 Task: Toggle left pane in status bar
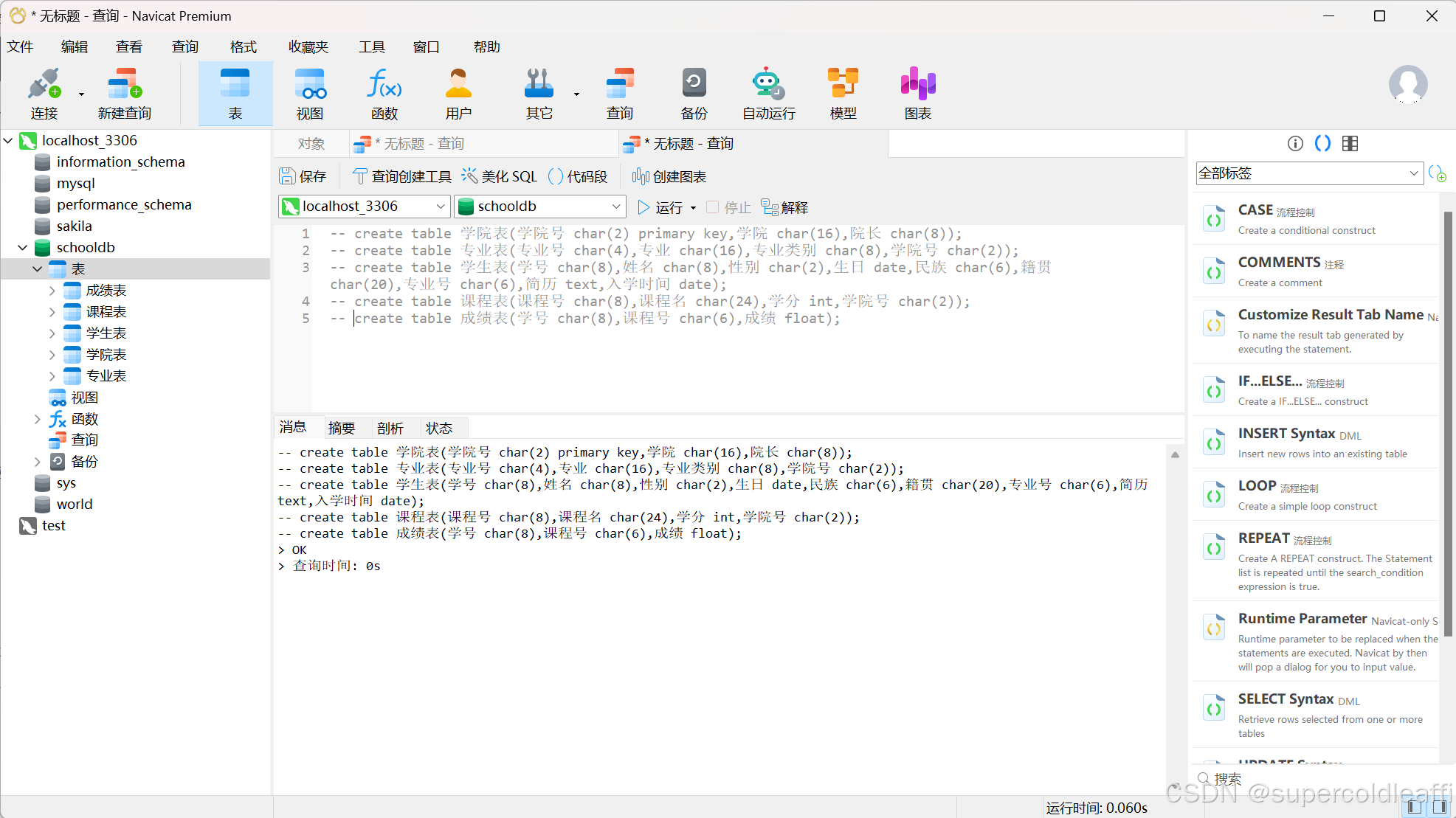coord(1414,807)
